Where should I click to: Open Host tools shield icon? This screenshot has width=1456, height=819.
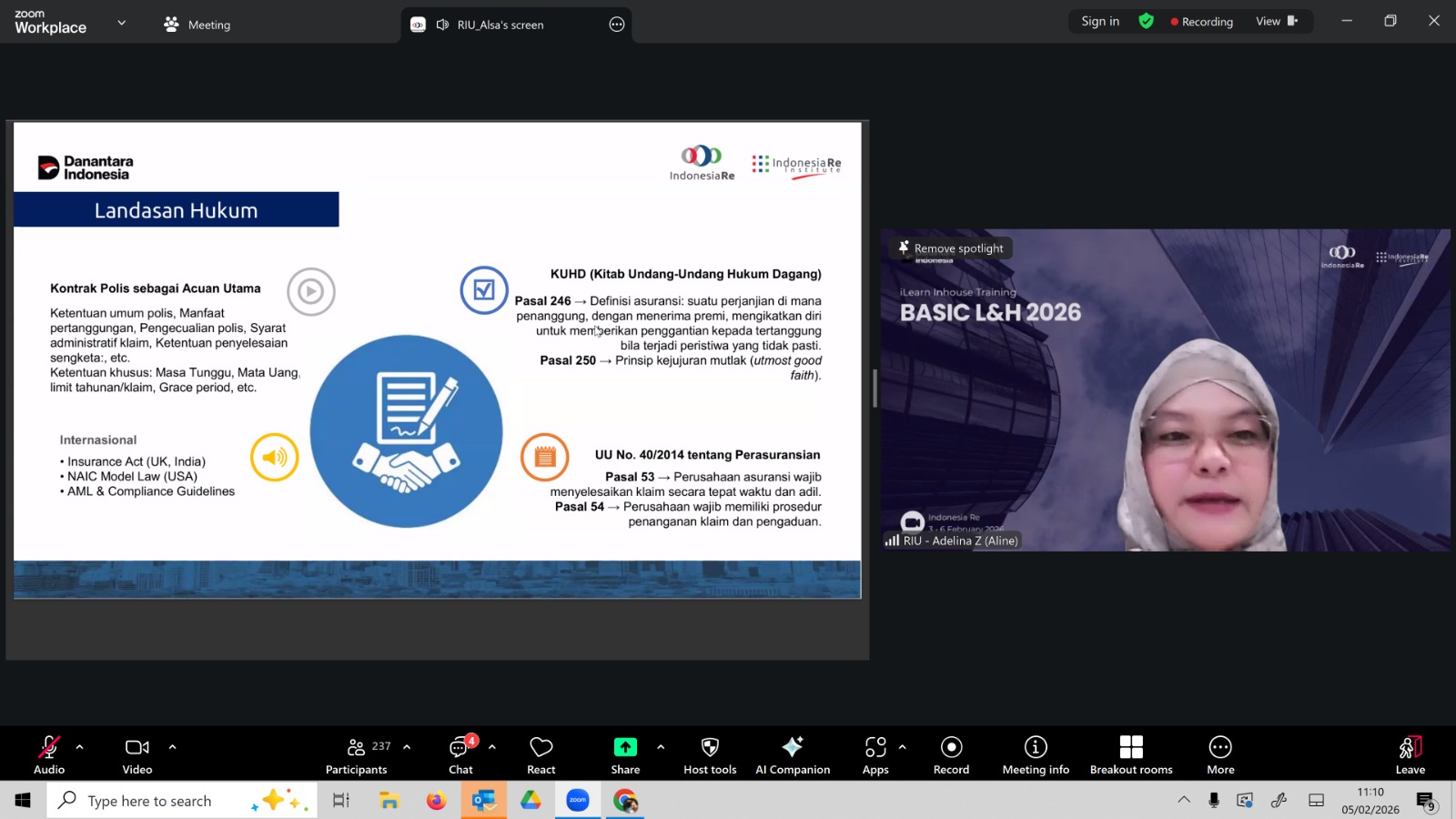tap(710, 754)
